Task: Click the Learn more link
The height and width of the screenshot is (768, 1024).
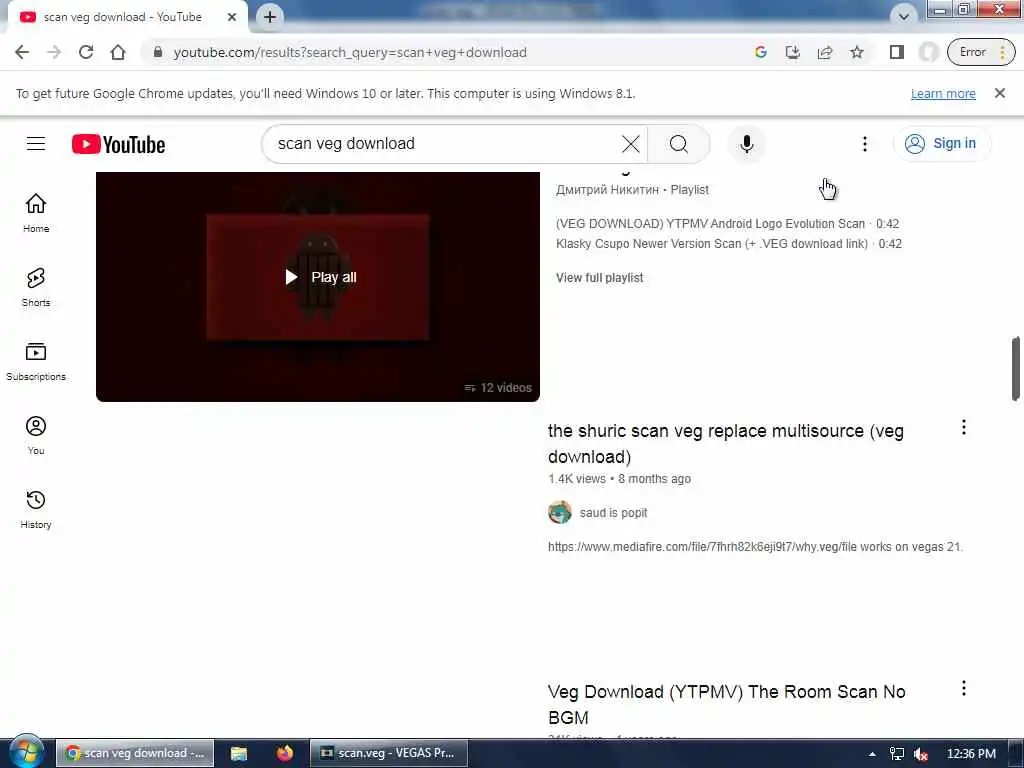Action: click(x=943, y=93)
